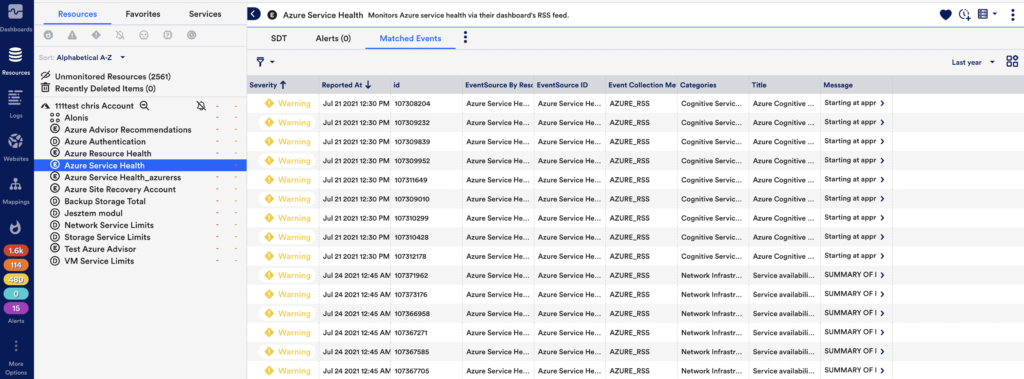
Task: Select the Alonis tree item
Action: 76,118
